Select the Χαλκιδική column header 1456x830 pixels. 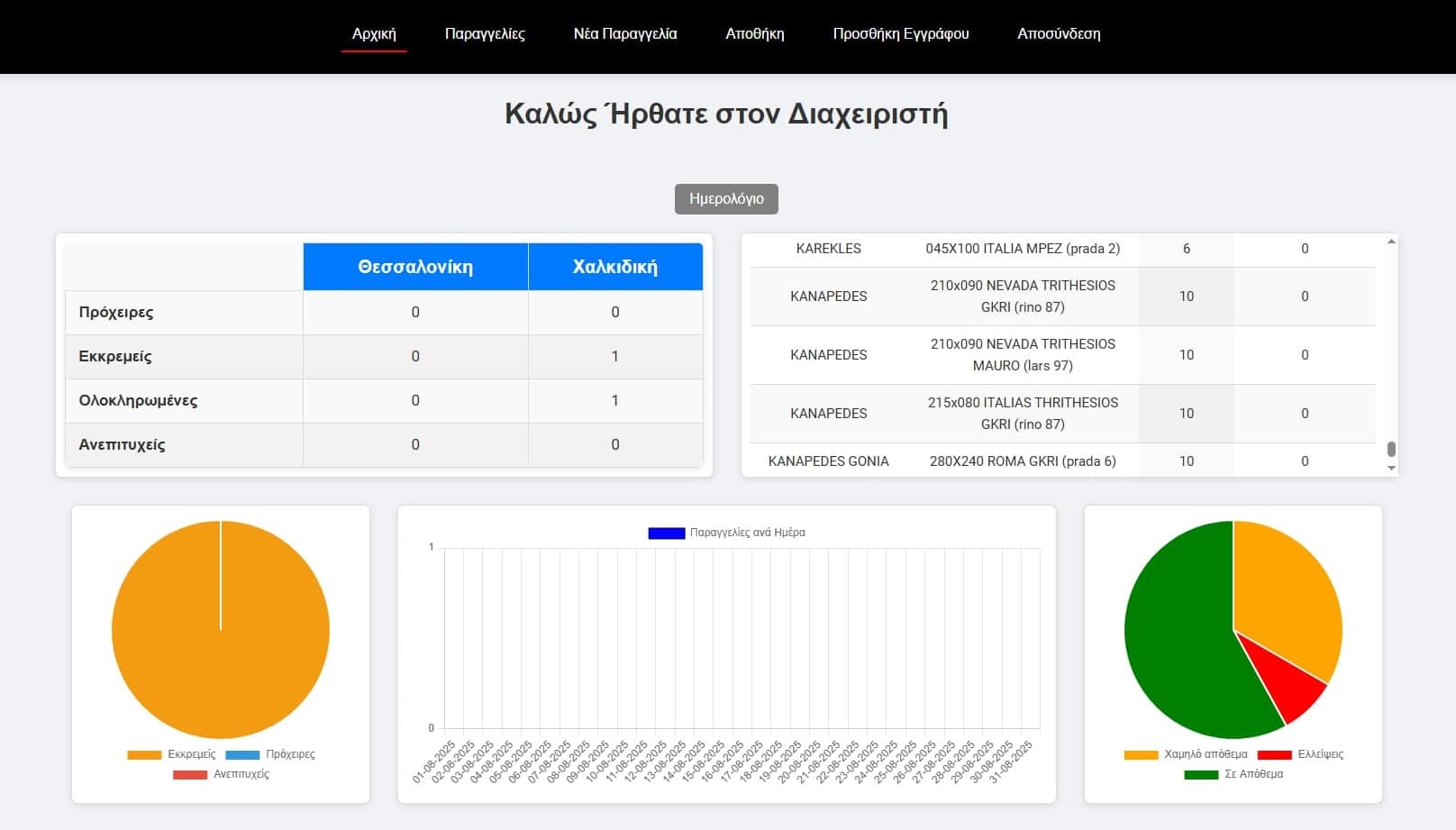point(615,266)
